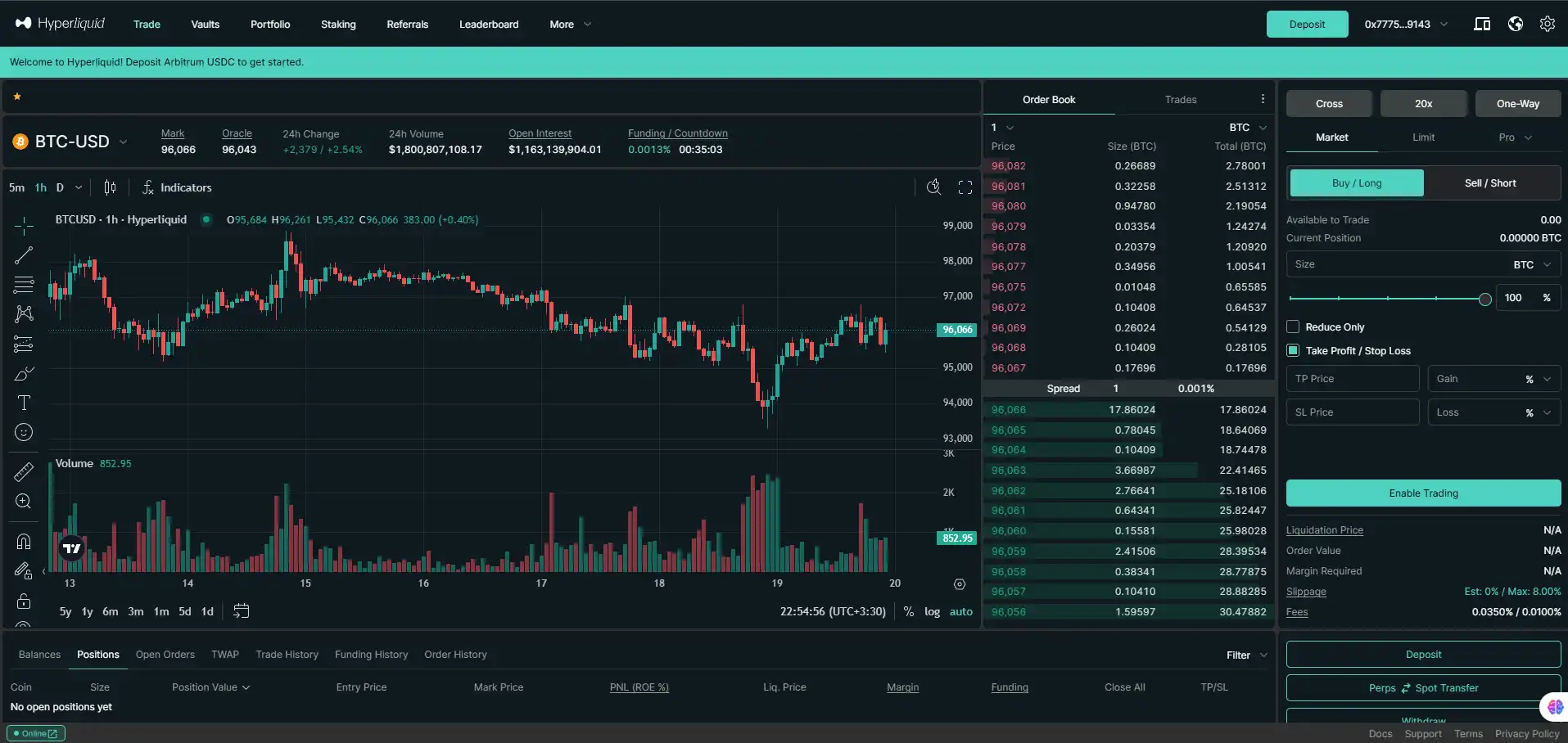Select the Limit order tab
Image resolution: width=1568 pixels, height=743 pixels.
[1423, 137]
